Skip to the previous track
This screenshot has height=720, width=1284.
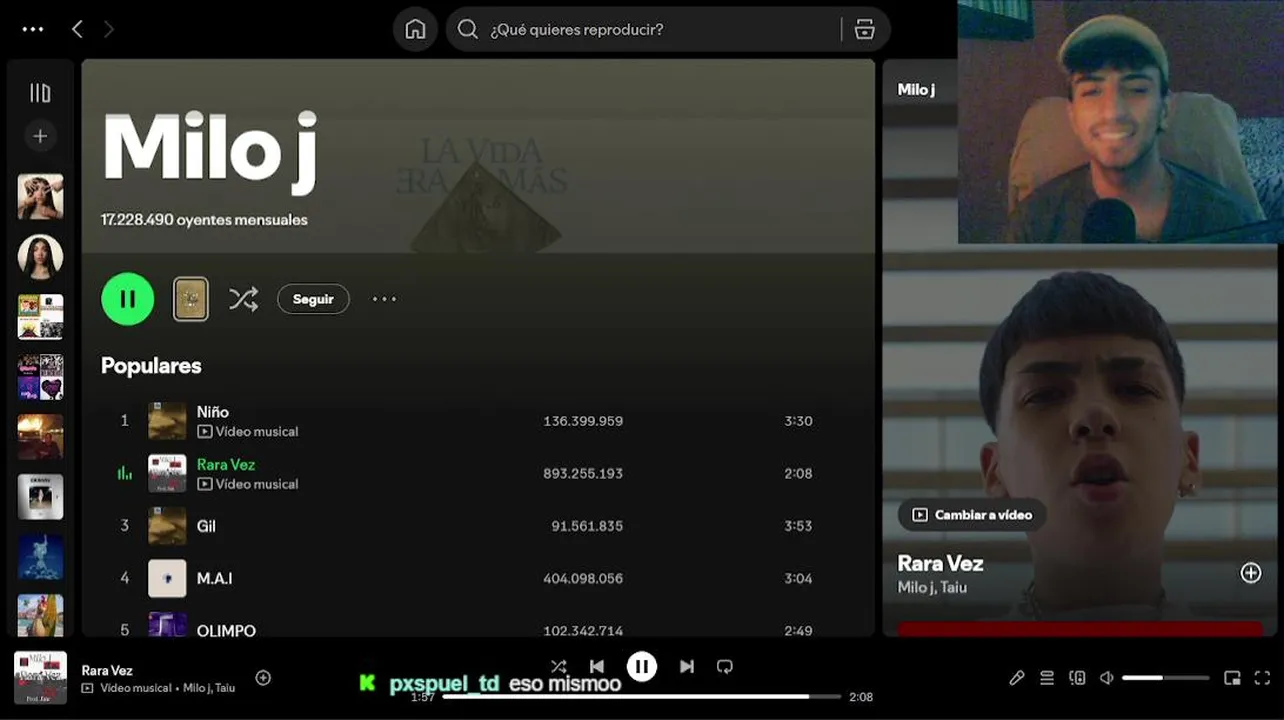(x=597, y=667)
